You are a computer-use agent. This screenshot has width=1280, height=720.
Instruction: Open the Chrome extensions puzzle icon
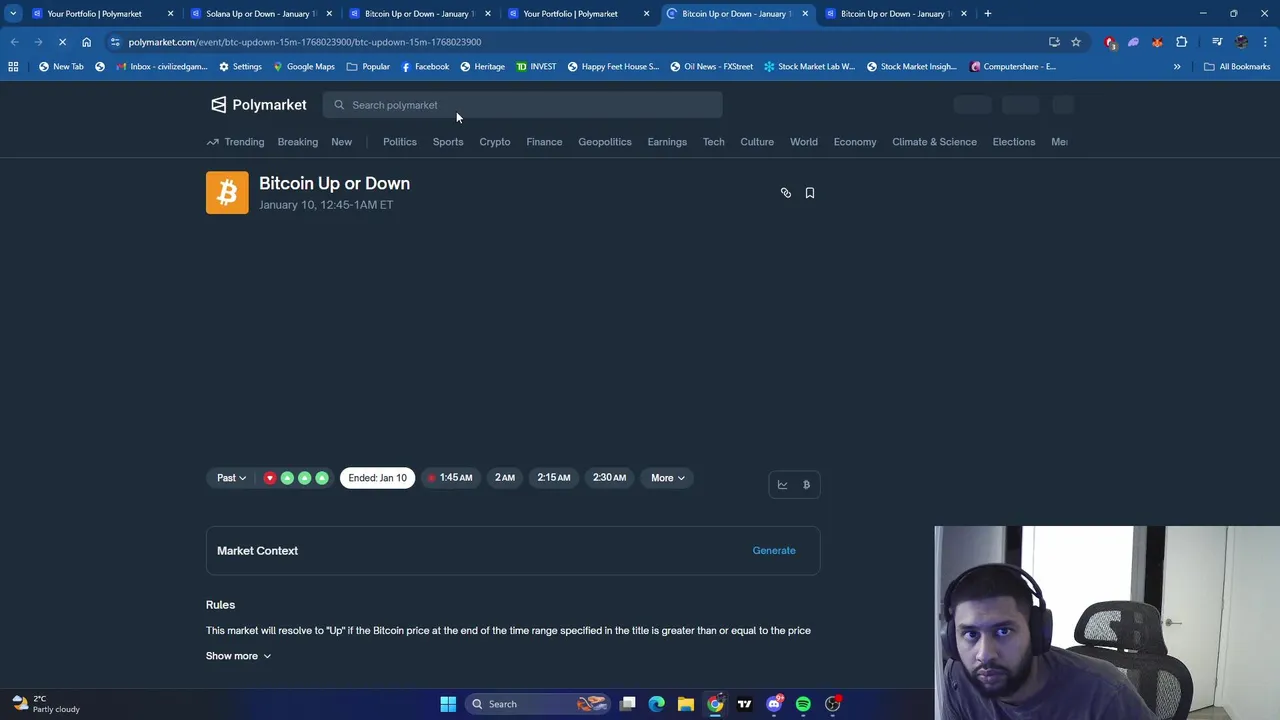(x=1182, y=42)
